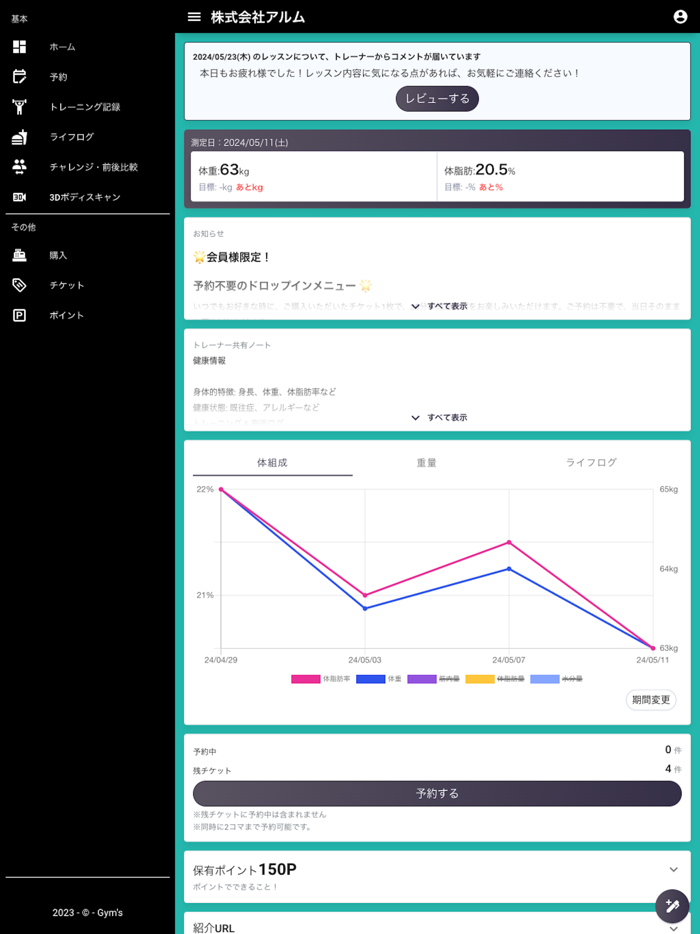This screenshot has height=934, width=700.
Task: Click the 3Dボディスキャン camera icon
Action: (x=20, y=197)
